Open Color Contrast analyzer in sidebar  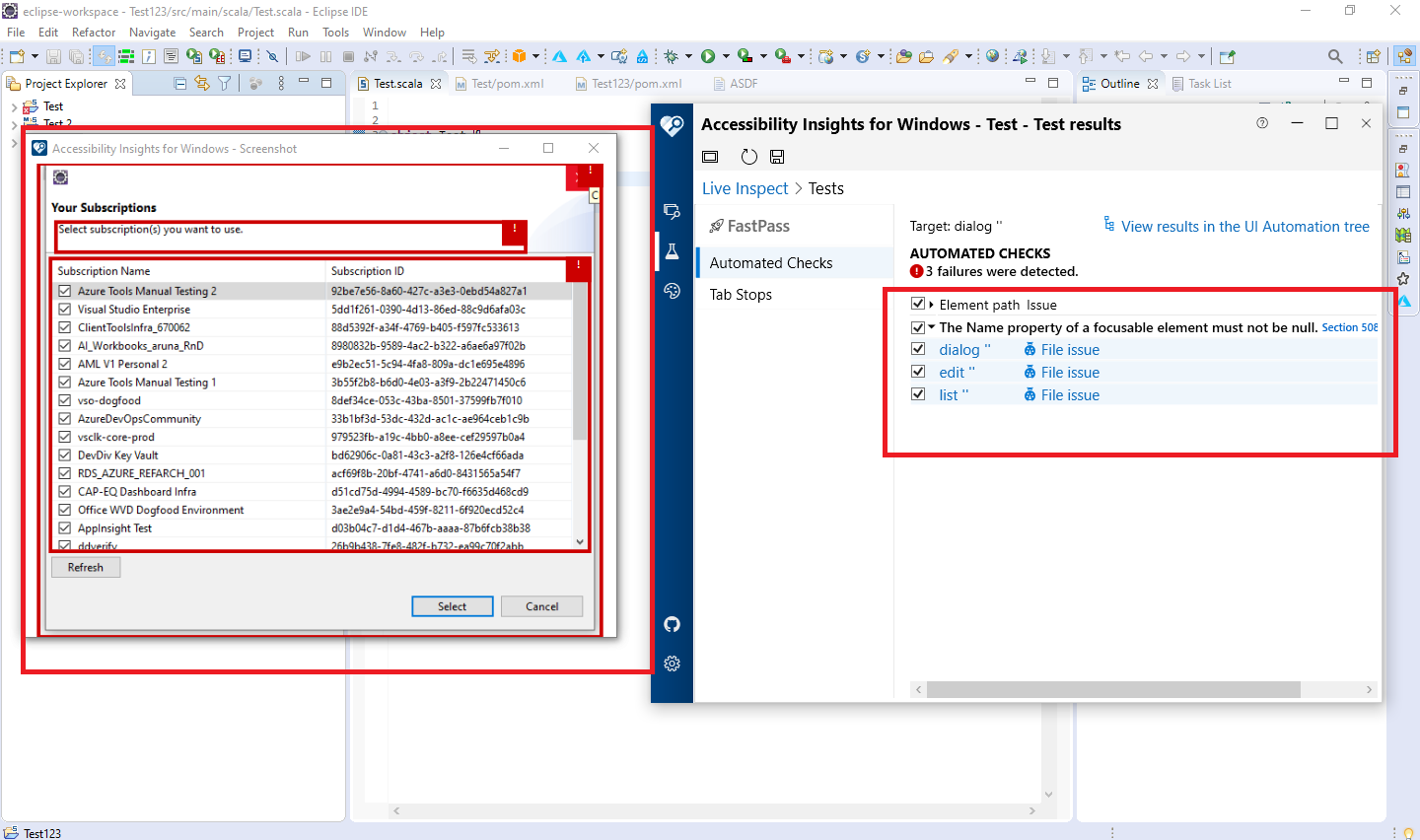point(672,291)
